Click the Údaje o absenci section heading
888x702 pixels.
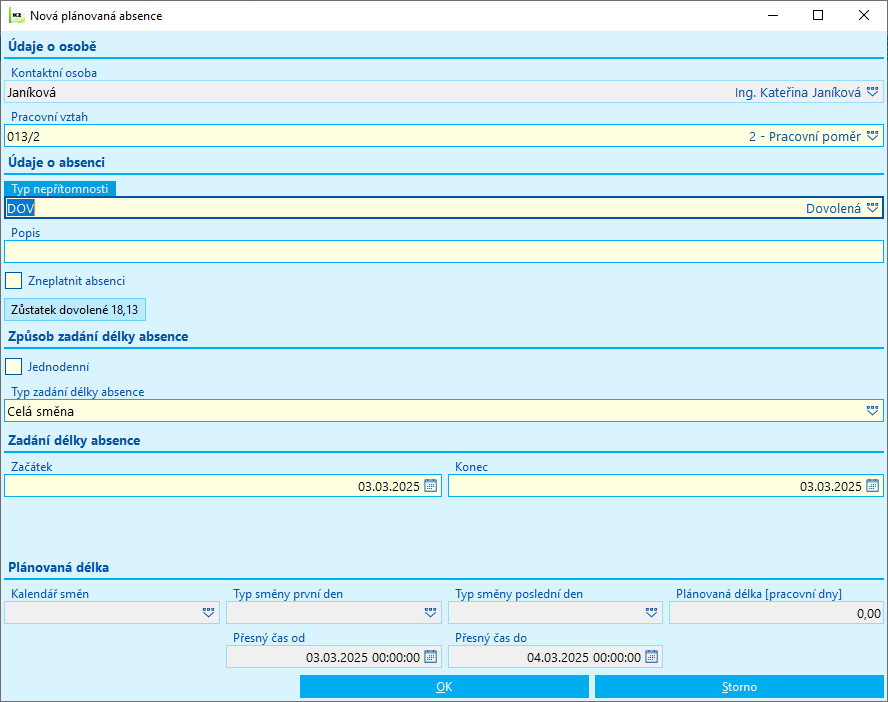(x=57, y=162)
